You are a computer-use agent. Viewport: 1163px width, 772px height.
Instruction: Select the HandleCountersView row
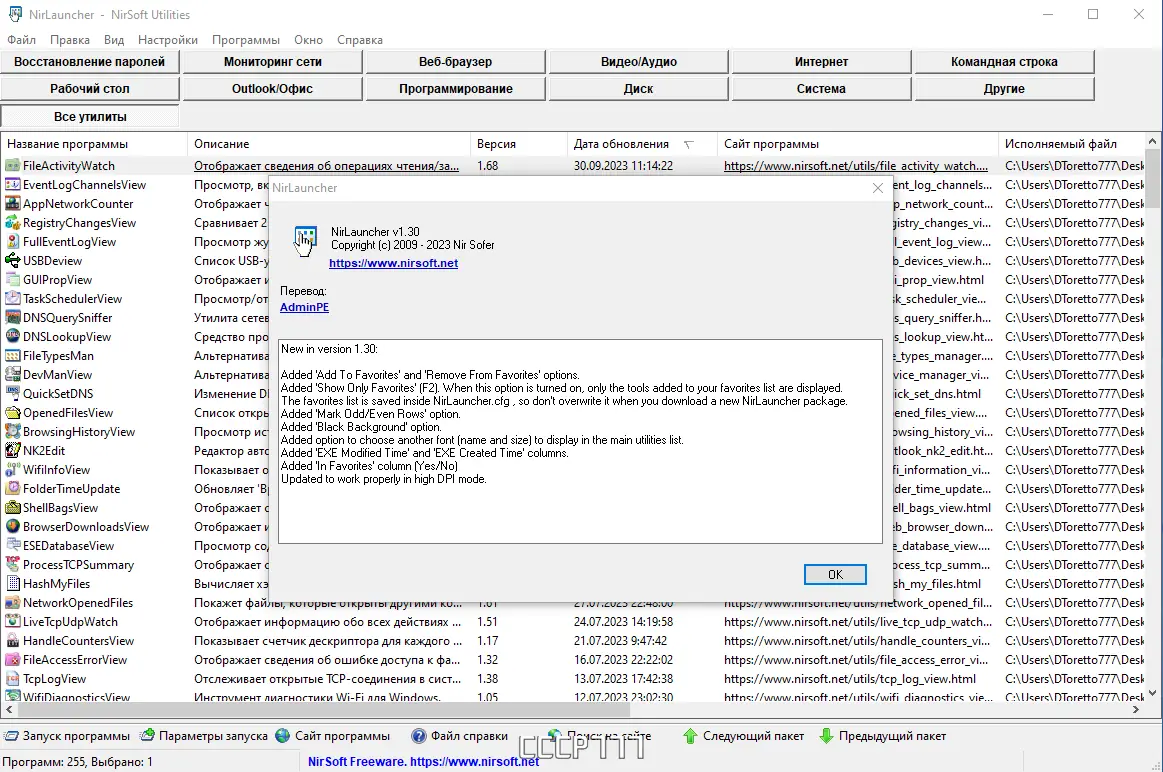click(x=573, y=641)
